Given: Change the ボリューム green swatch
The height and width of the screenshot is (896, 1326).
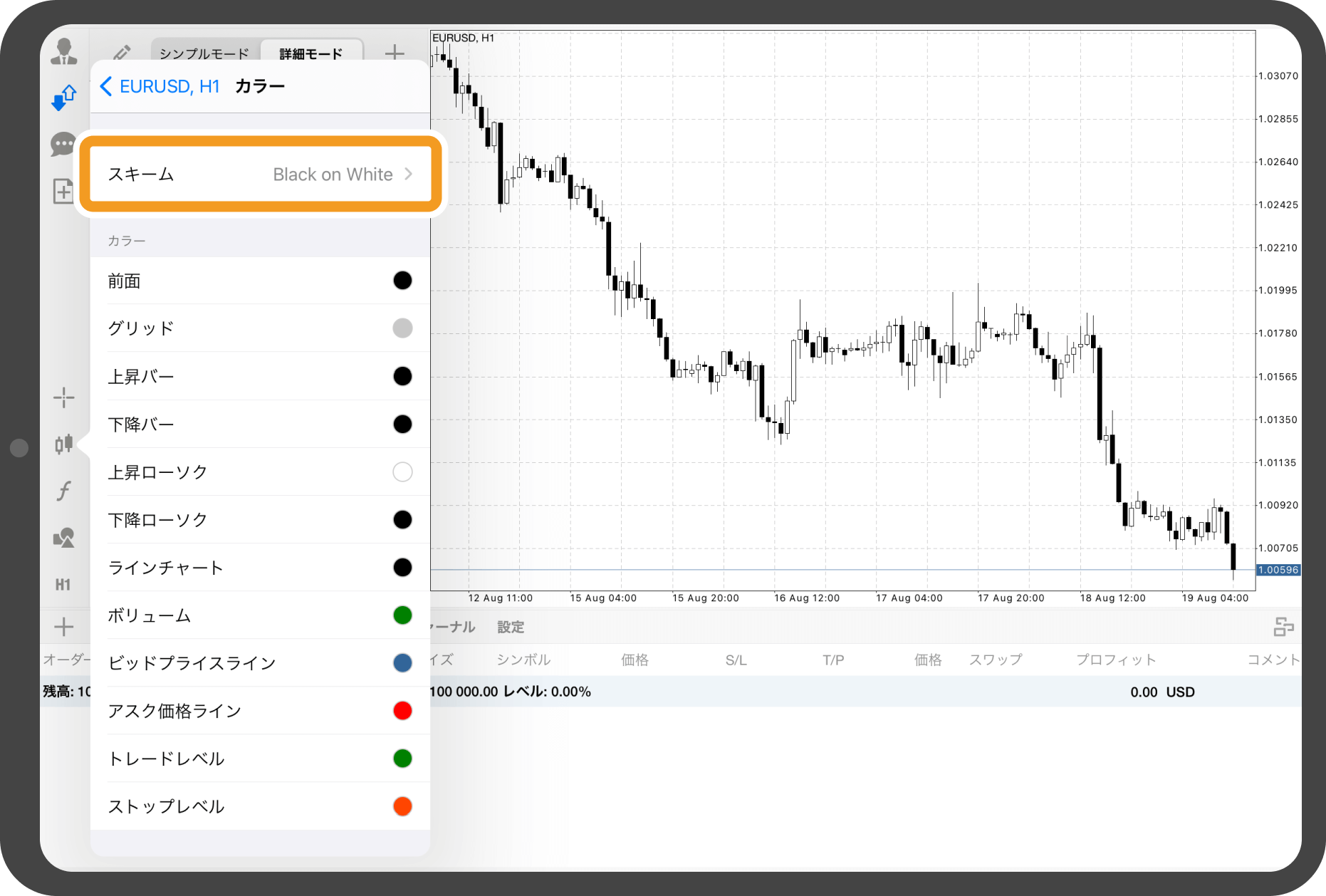Looking at the screenshot, I should point(402,615).
